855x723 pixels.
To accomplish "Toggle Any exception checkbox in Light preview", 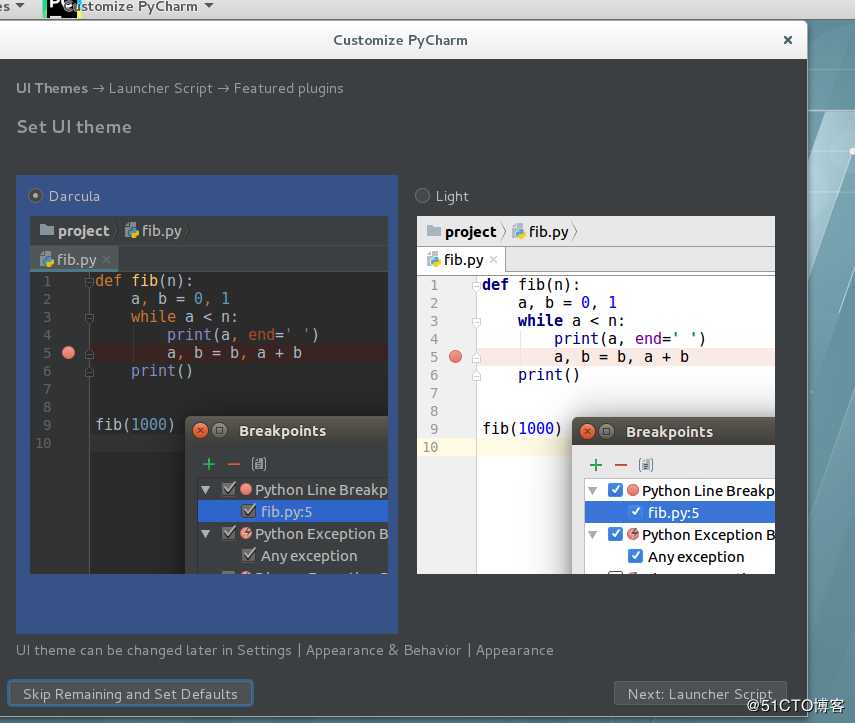I will [635, 556].
